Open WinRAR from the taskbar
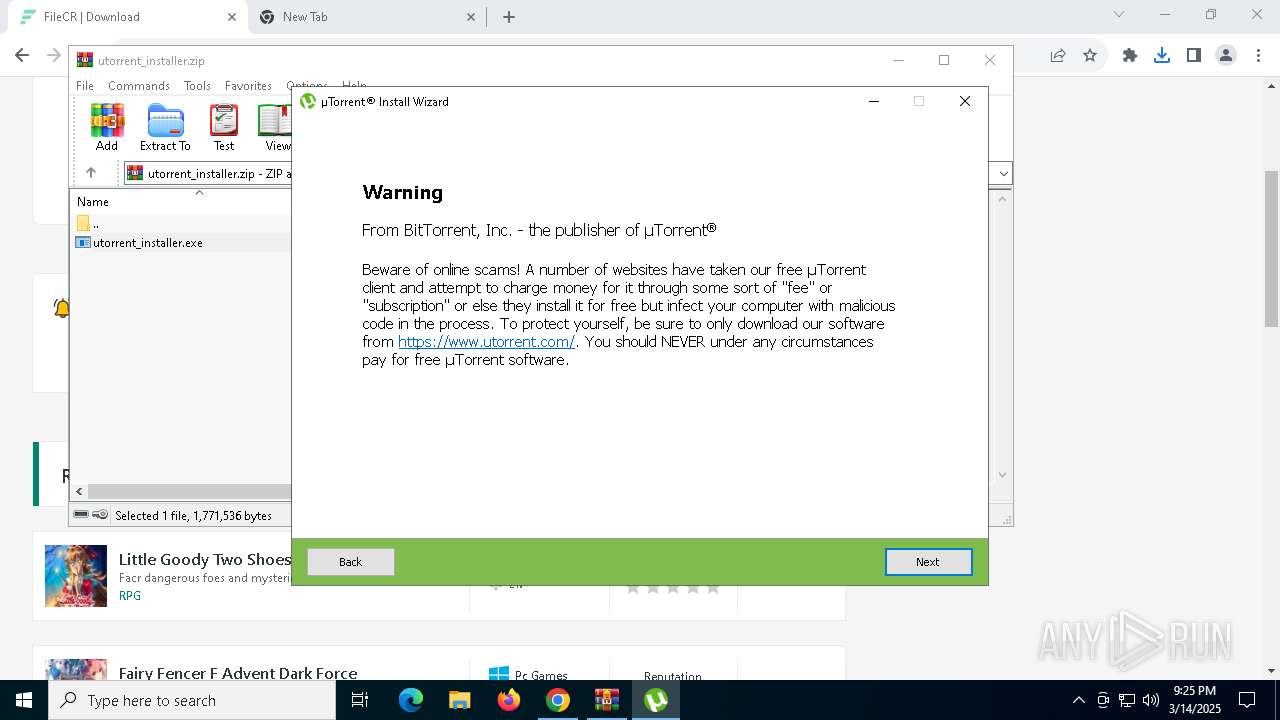The image size is (1280, 720). click(x=607, y=700)
